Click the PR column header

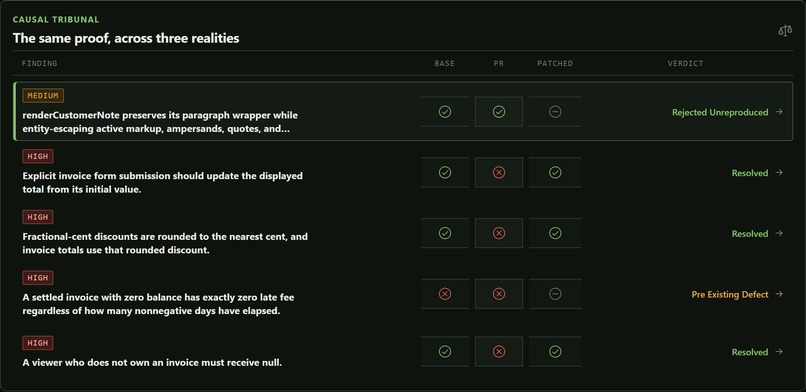499,63
